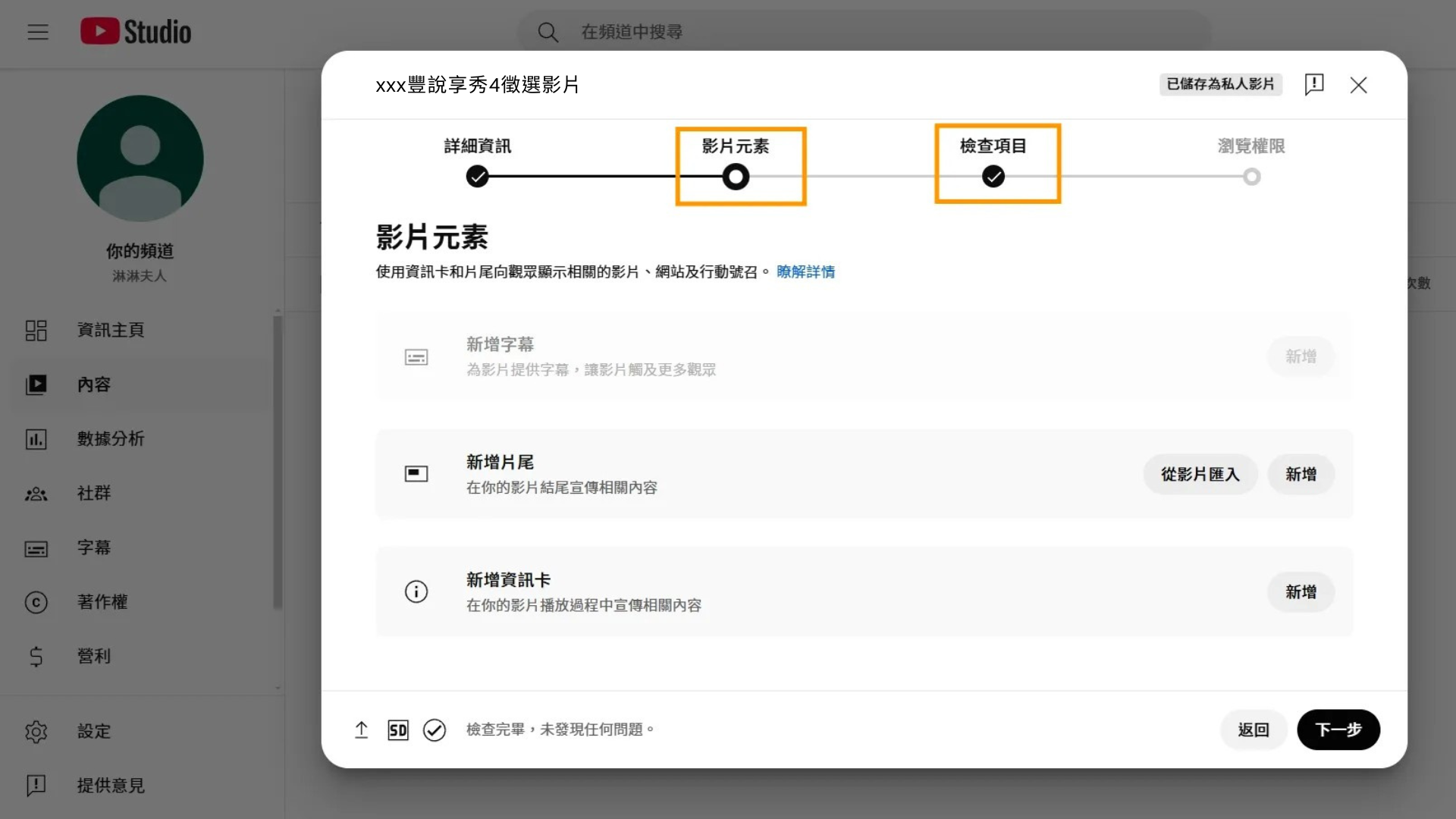Click the YouTube Studio logo
Screen dimensions: 1456x819
(136, 32)
